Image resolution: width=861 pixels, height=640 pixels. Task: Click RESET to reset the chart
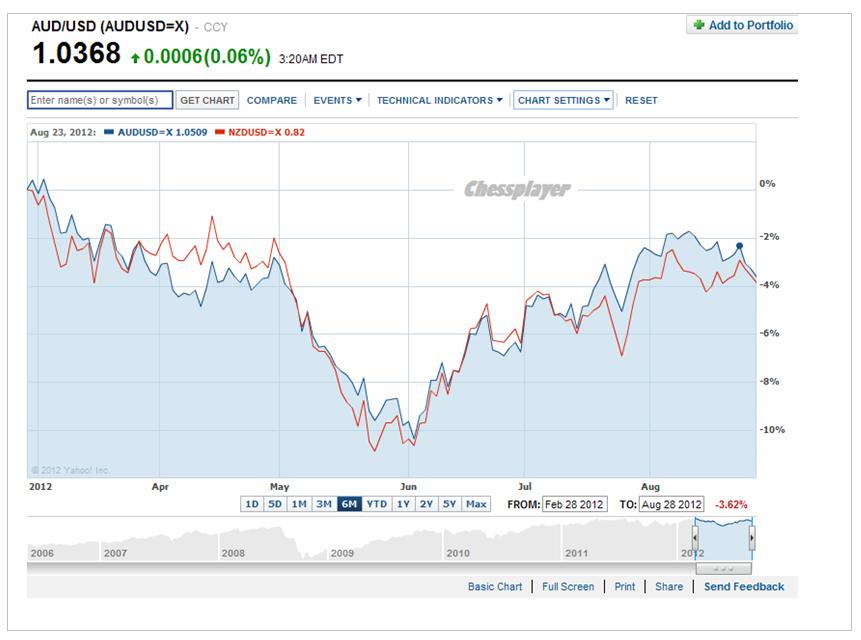coord(641,100)
